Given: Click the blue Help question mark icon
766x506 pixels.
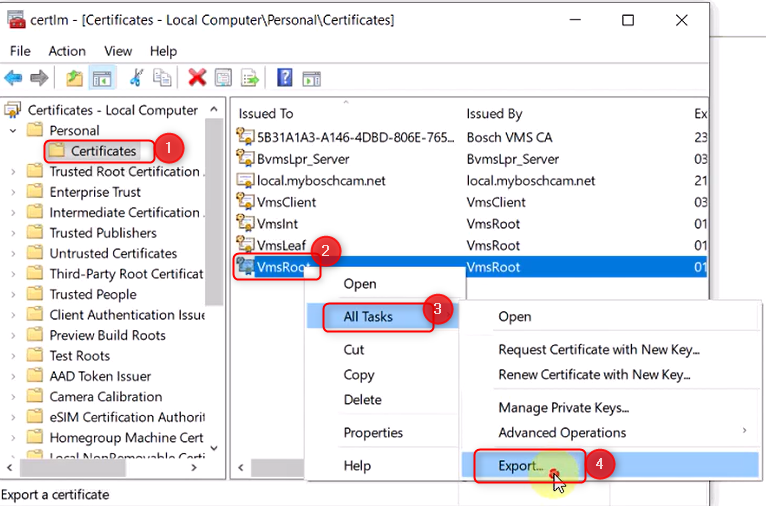Looking at the screenshot, I should coord(285,78).
